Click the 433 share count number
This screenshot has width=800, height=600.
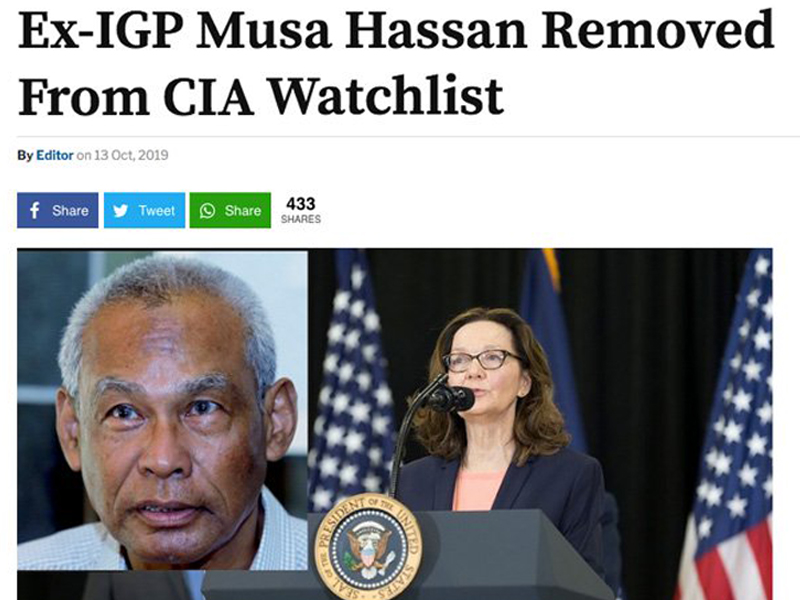point(301,204)
